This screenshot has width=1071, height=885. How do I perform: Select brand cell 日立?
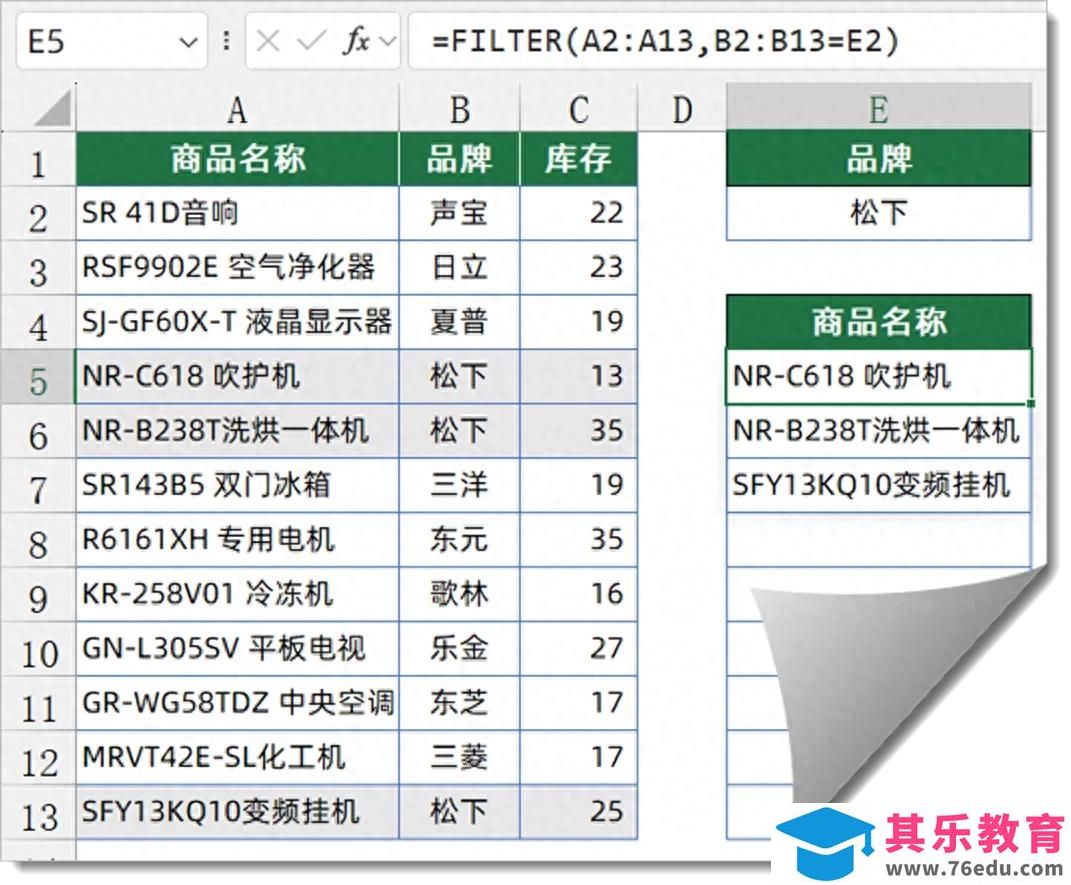(459, 268)
